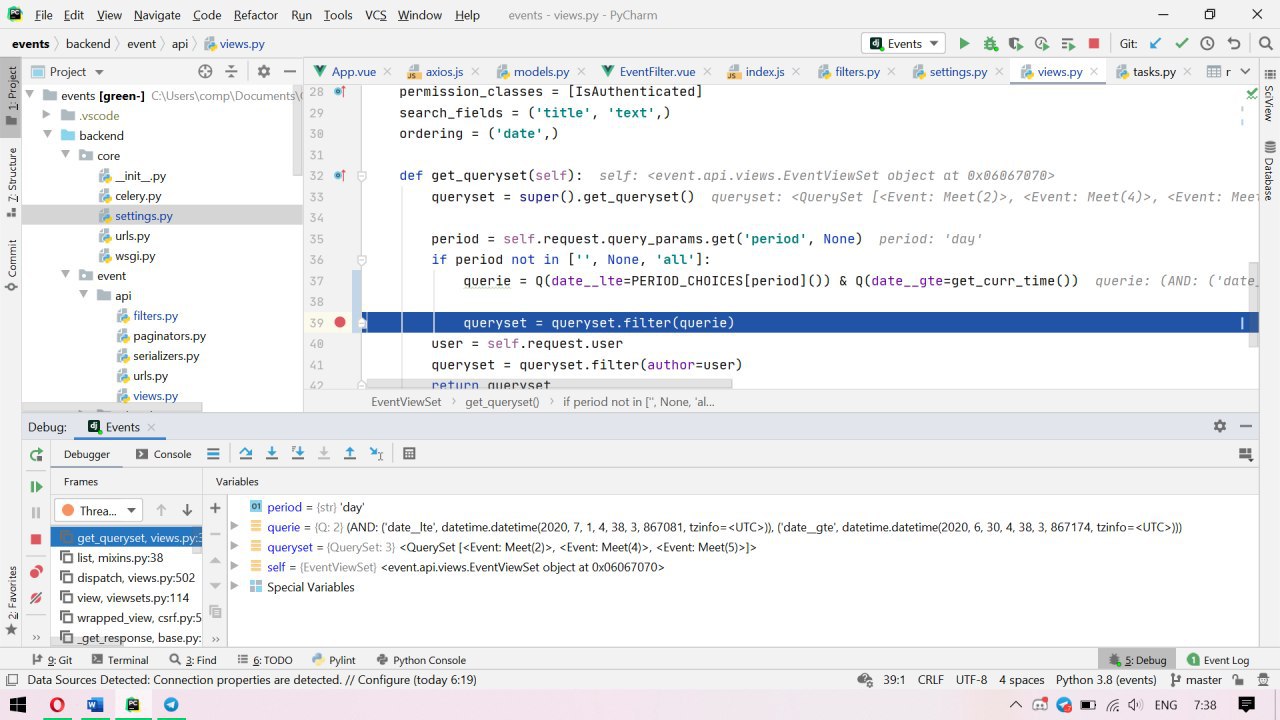
Task: Expand the querie variable node
Action: (235, 527)
